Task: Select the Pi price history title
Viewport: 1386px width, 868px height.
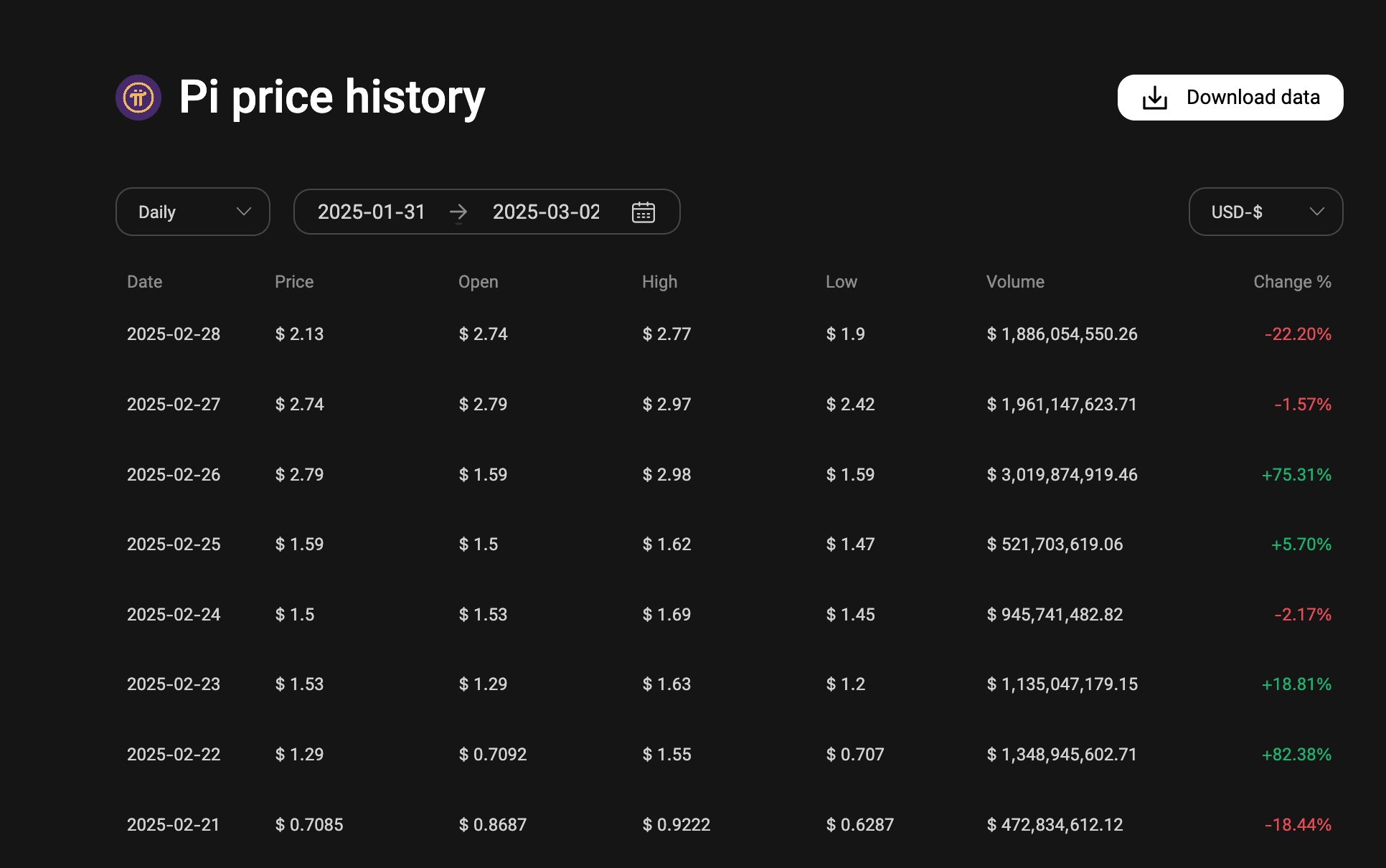Action: (331, 97)
